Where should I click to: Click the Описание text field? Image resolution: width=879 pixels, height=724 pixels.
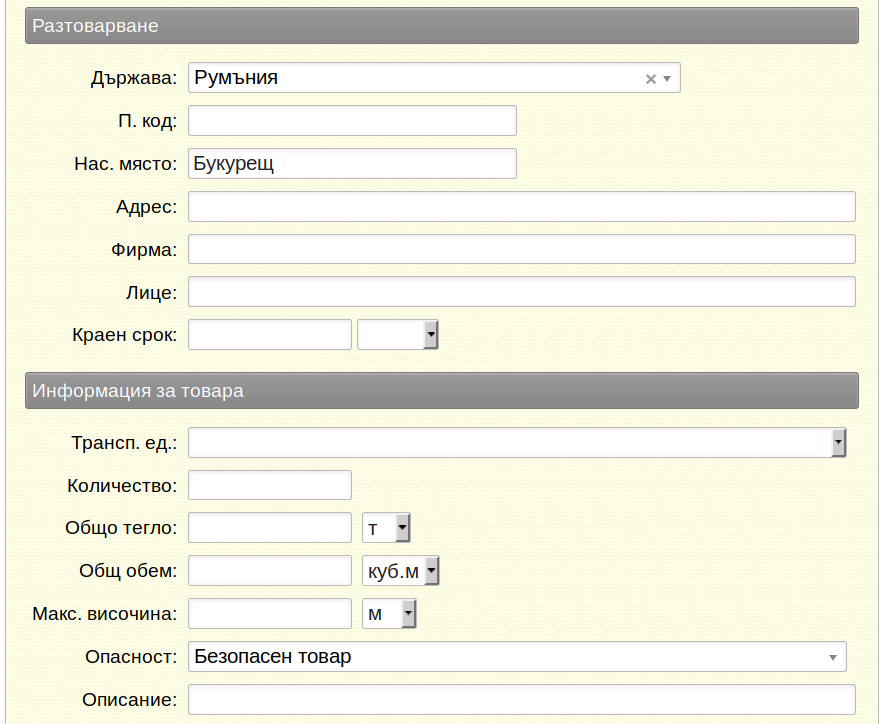(x=521, y=699)
